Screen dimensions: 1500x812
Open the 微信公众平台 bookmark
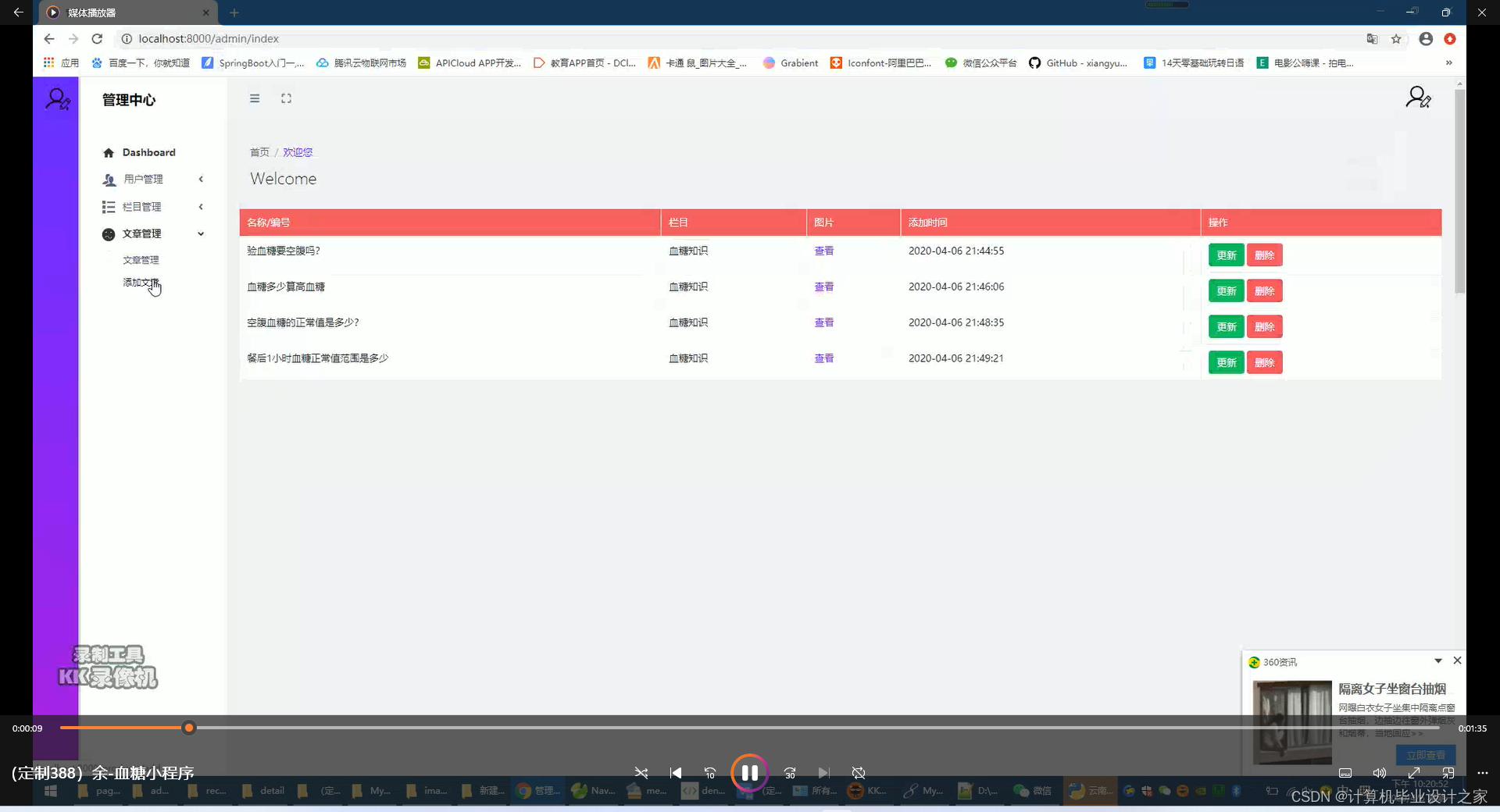(x=980, y=62)
